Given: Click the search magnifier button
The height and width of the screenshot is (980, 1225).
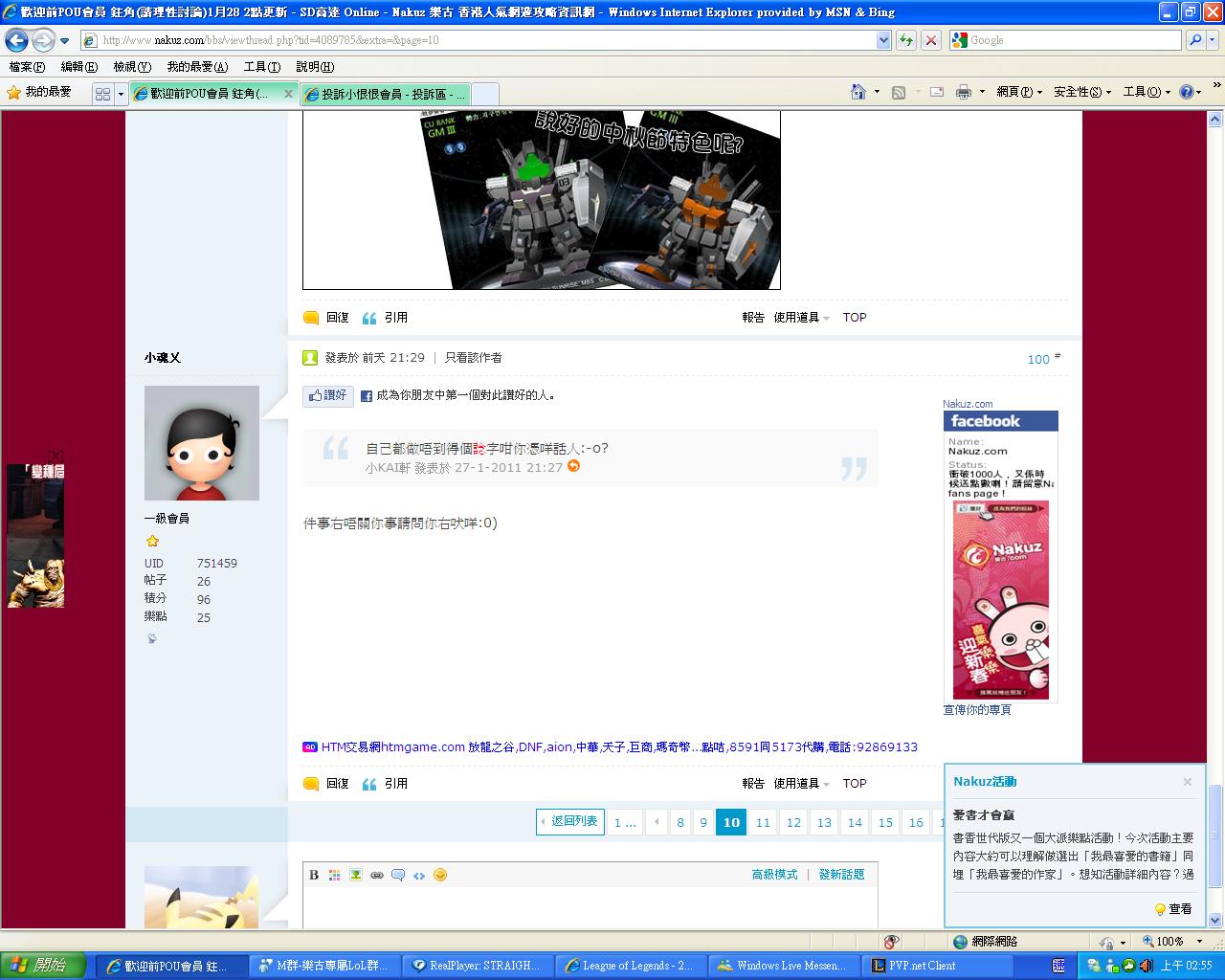Looking at the screenshot, I should (x=1195, y=40).
